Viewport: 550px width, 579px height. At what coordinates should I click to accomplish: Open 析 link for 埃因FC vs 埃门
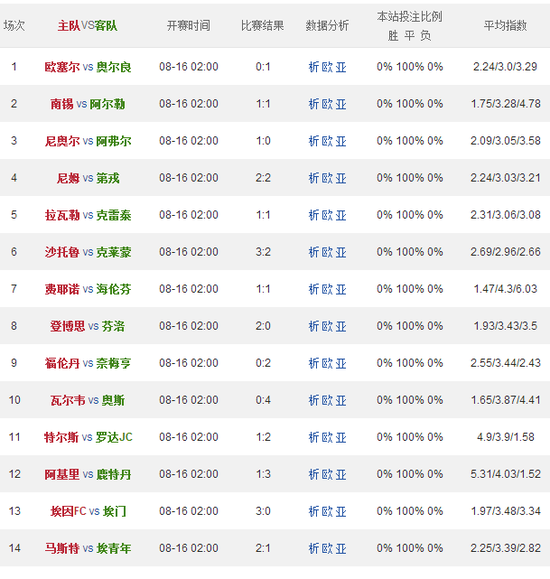point(314,511)
